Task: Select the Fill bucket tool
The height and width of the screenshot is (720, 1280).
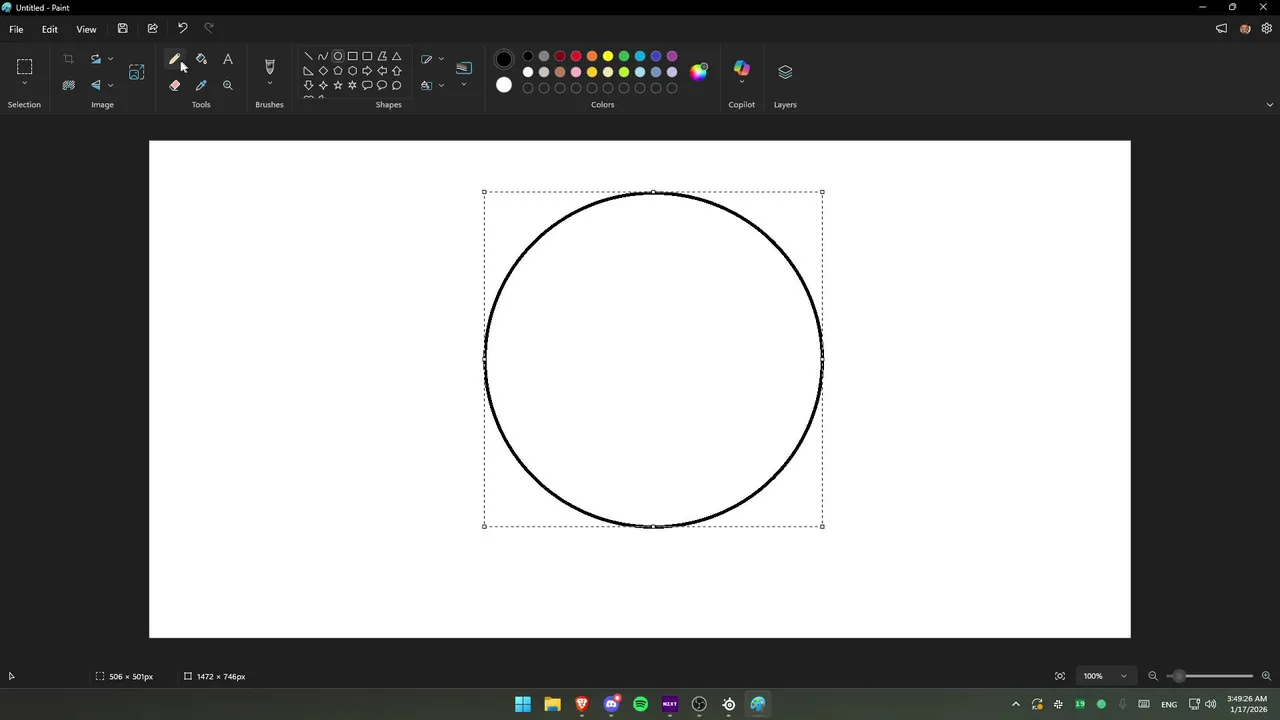Action: tap(201, 60)
